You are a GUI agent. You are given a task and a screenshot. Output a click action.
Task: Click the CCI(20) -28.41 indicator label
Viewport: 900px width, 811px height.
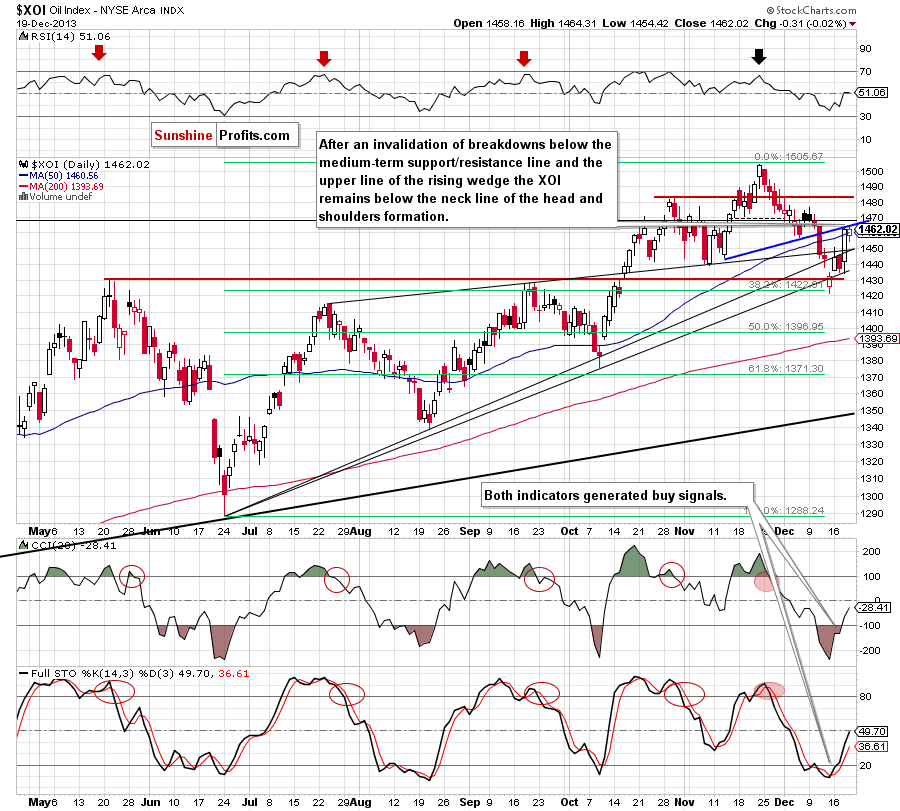[73, 545]
